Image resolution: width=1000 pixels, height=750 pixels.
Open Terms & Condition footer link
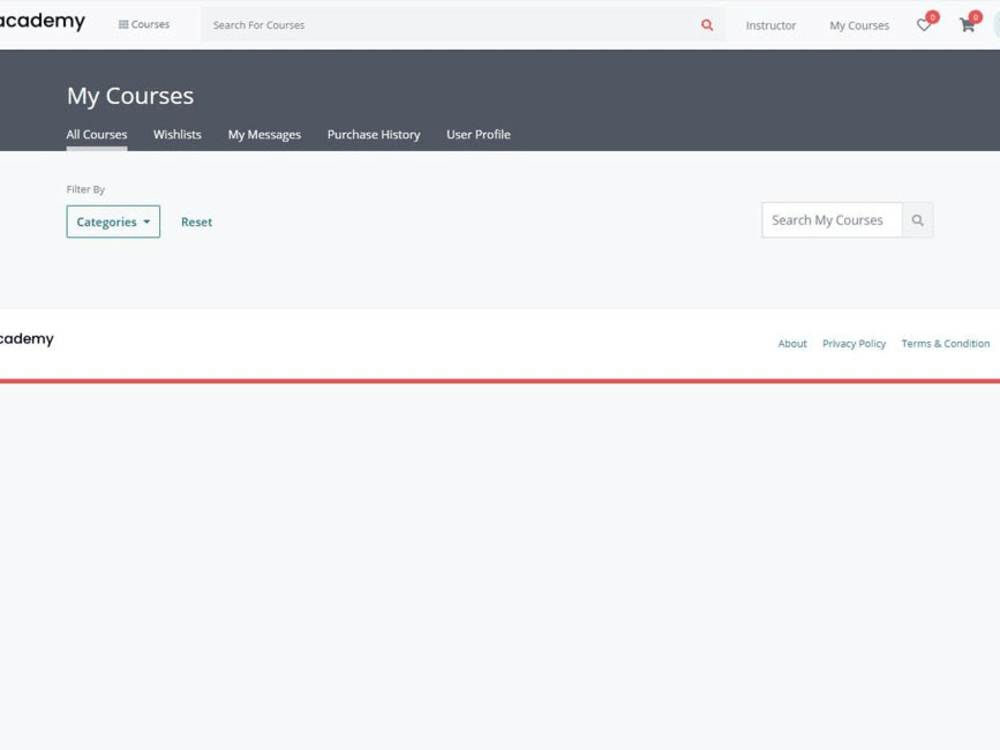click(946, 344)
